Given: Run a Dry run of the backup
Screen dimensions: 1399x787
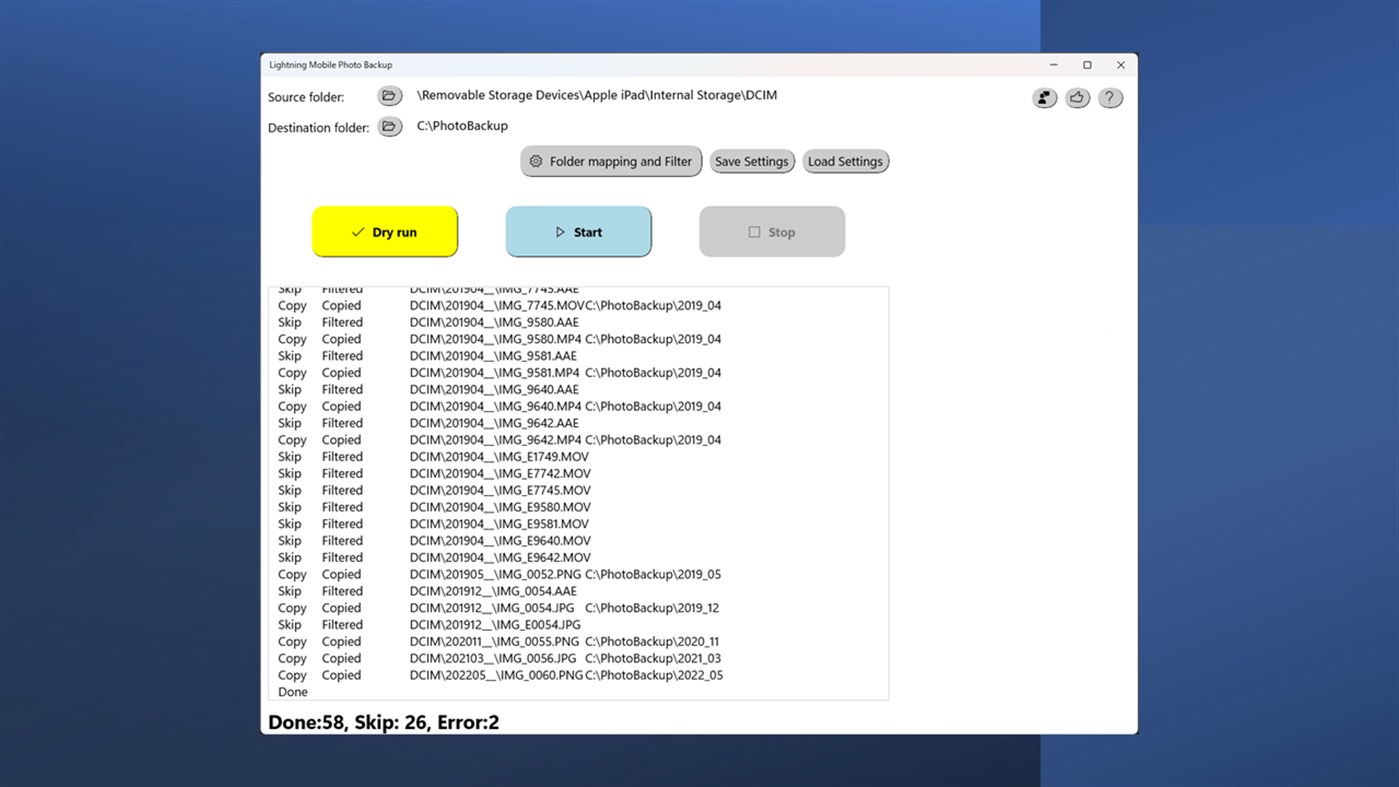Looking at the screenshot, I should click(385, 231).
